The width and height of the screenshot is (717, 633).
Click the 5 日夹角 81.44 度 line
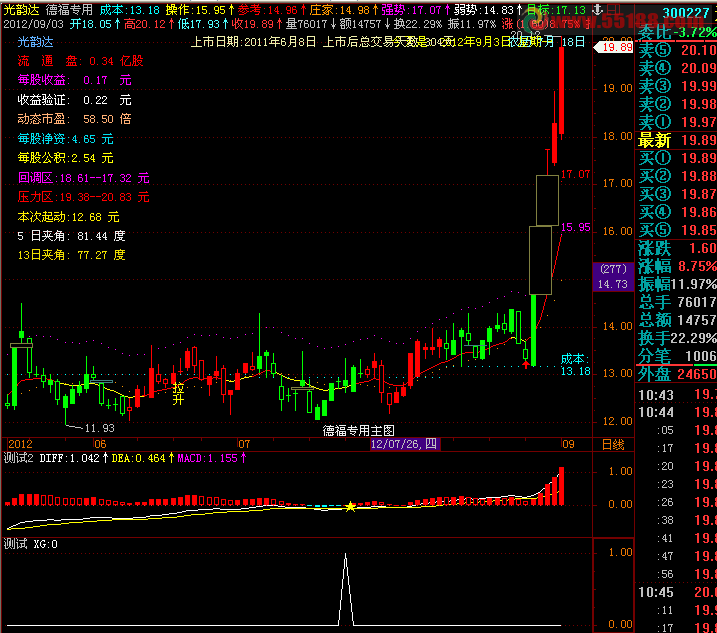[71, 236]
